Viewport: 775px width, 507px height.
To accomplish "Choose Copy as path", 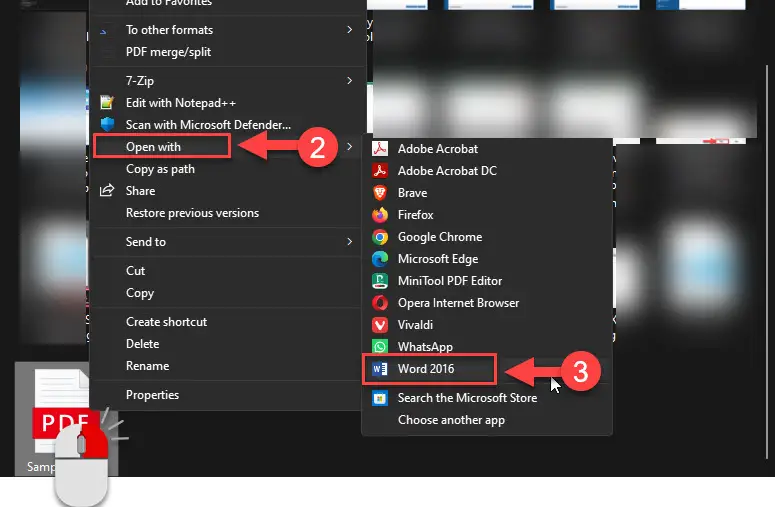I will coord(227,169).
